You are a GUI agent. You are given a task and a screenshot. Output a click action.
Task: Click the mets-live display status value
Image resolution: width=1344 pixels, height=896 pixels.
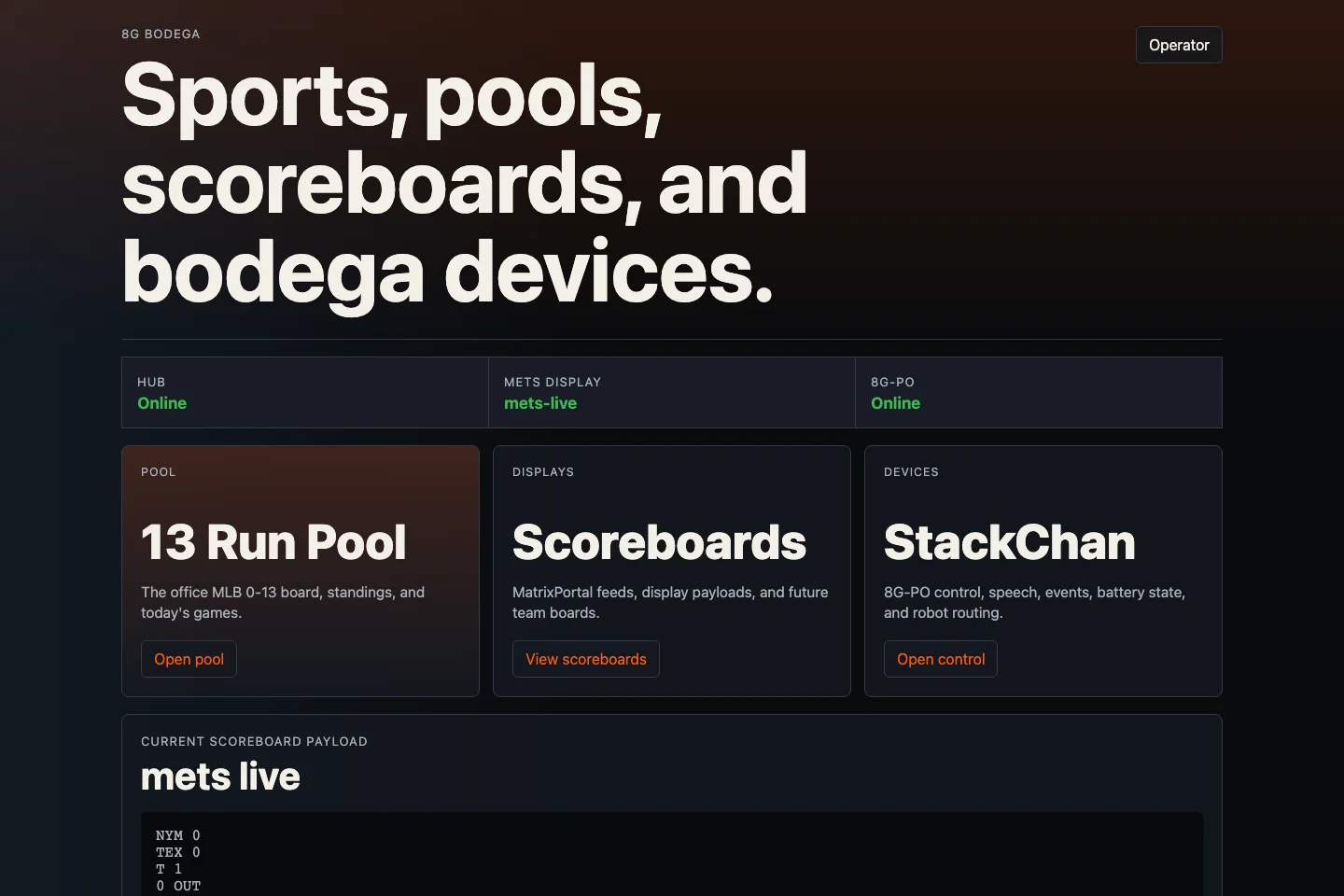click(x=540, y=403)
